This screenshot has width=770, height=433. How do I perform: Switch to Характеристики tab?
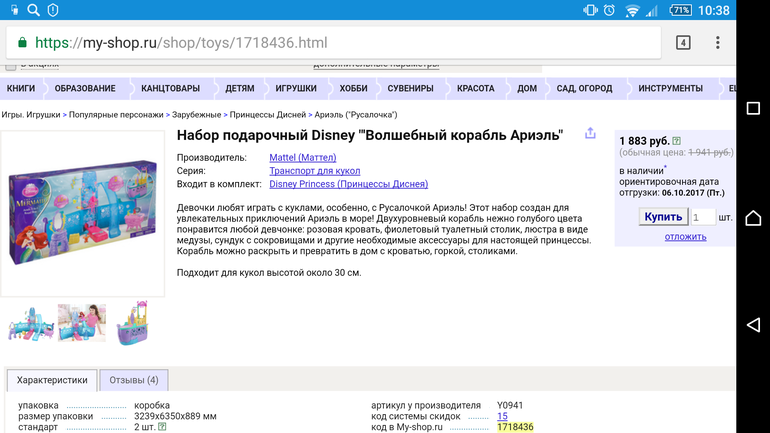pos(52,380)
